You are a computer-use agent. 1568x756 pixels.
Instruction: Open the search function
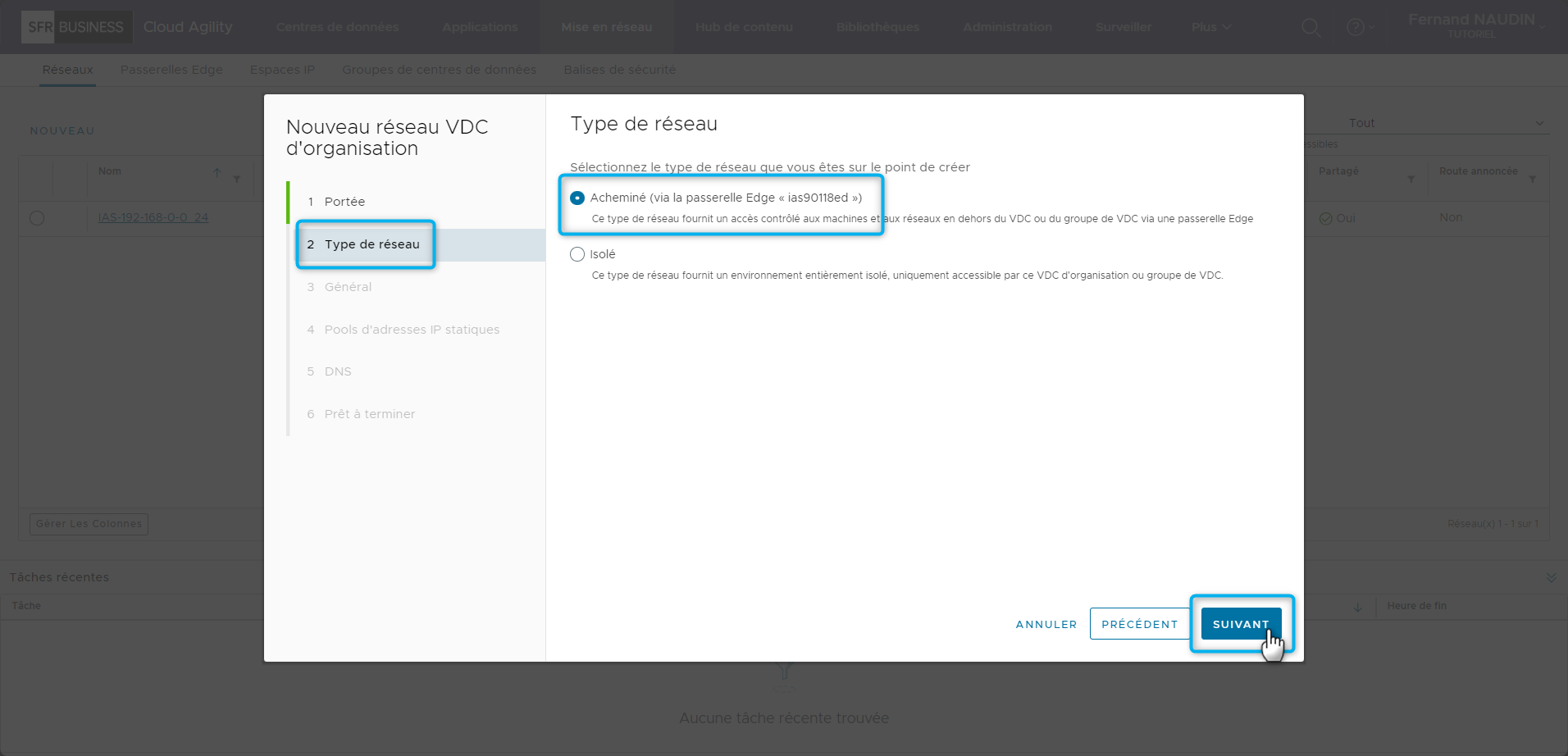tap(1310, 26)
